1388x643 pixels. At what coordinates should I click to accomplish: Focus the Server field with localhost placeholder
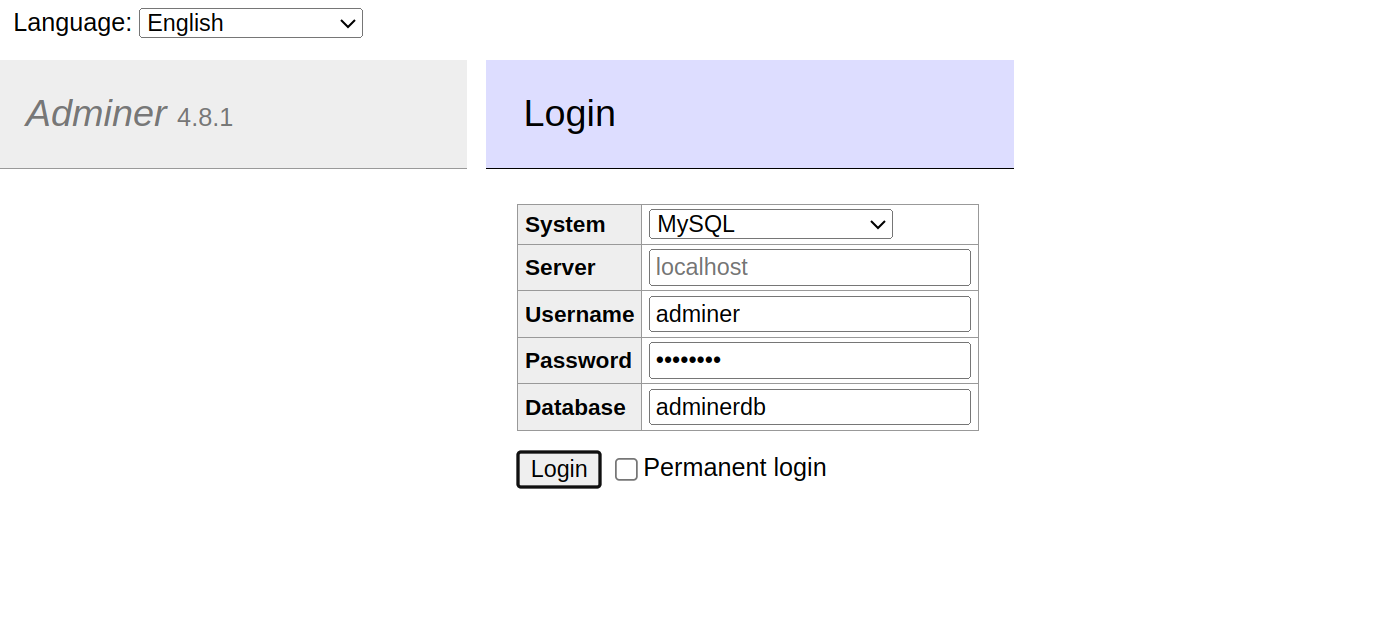coord(809,268)
